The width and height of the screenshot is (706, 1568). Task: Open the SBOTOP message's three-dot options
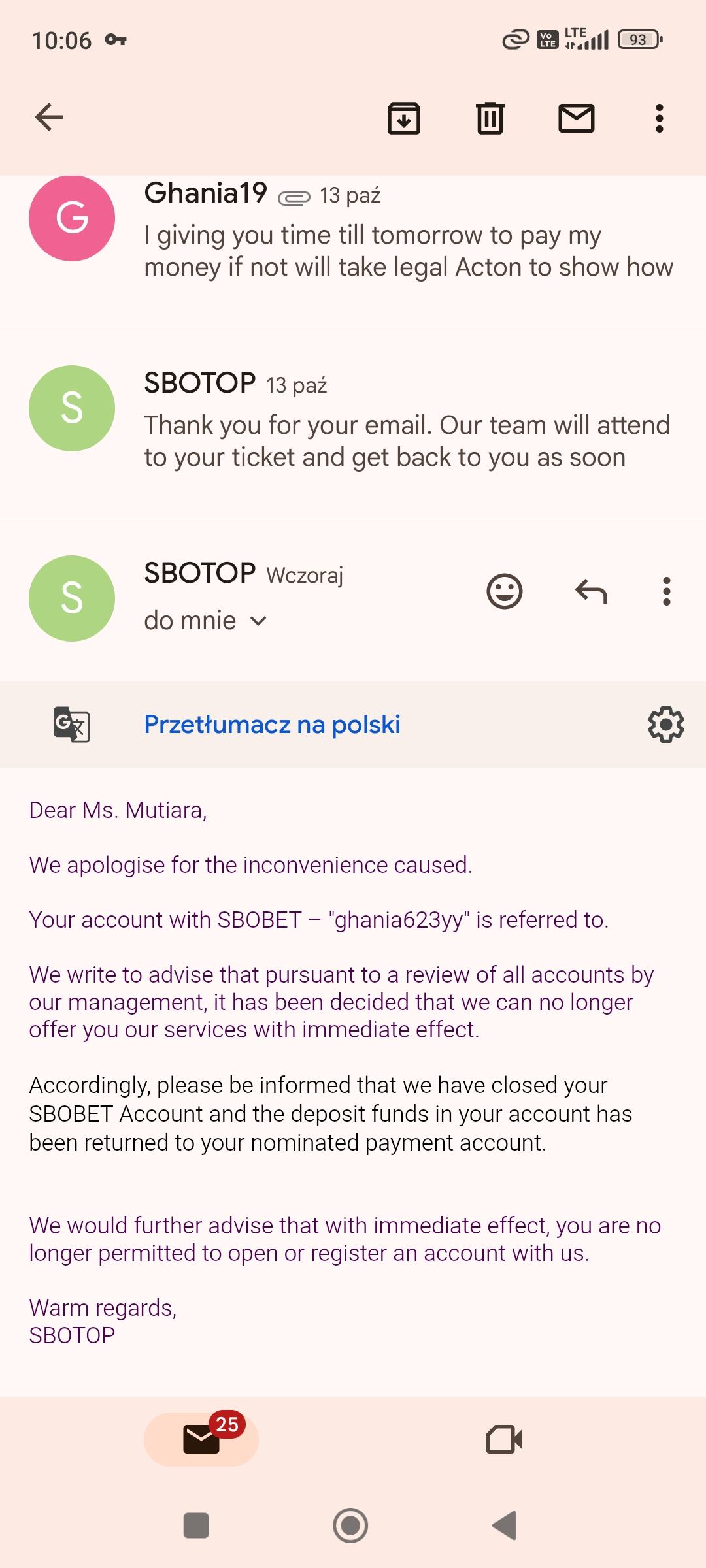click(x=667, y=592)
